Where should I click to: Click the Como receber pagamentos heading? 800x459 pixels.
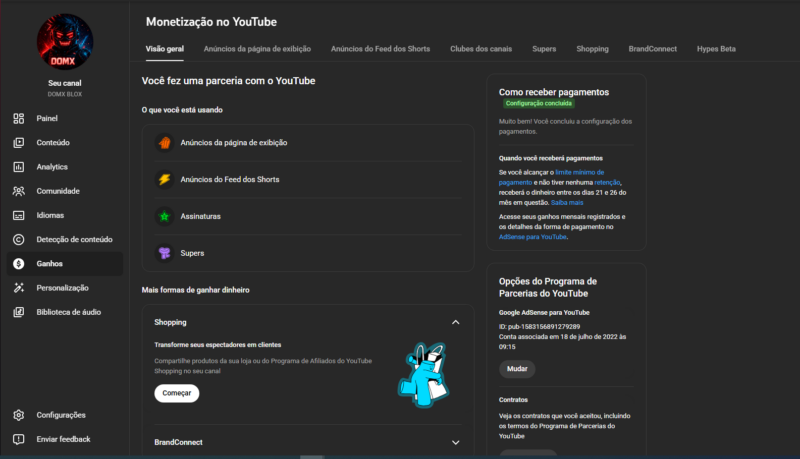(x=554, y=92)
